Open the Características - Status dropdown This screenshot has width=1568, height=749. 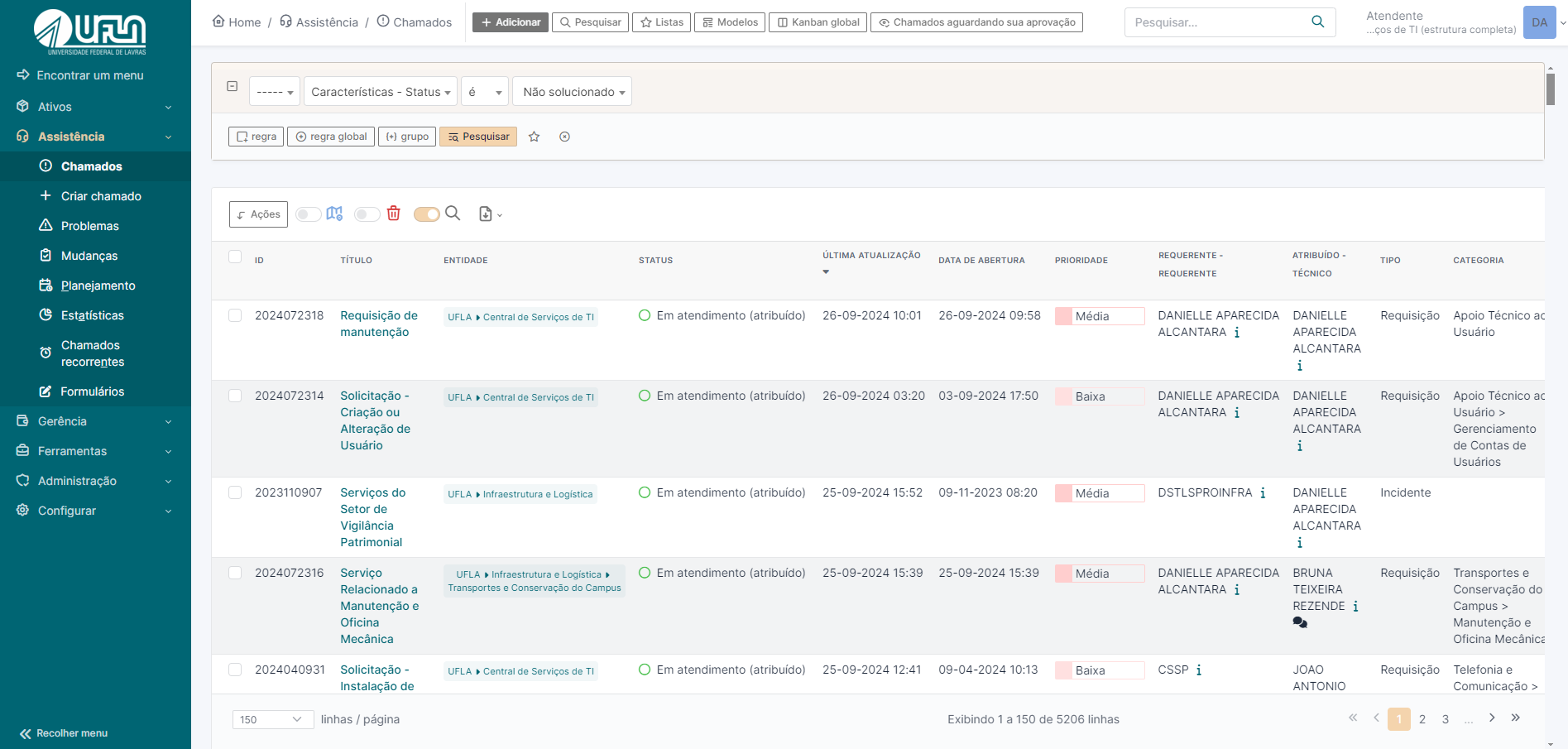point(381,92)
